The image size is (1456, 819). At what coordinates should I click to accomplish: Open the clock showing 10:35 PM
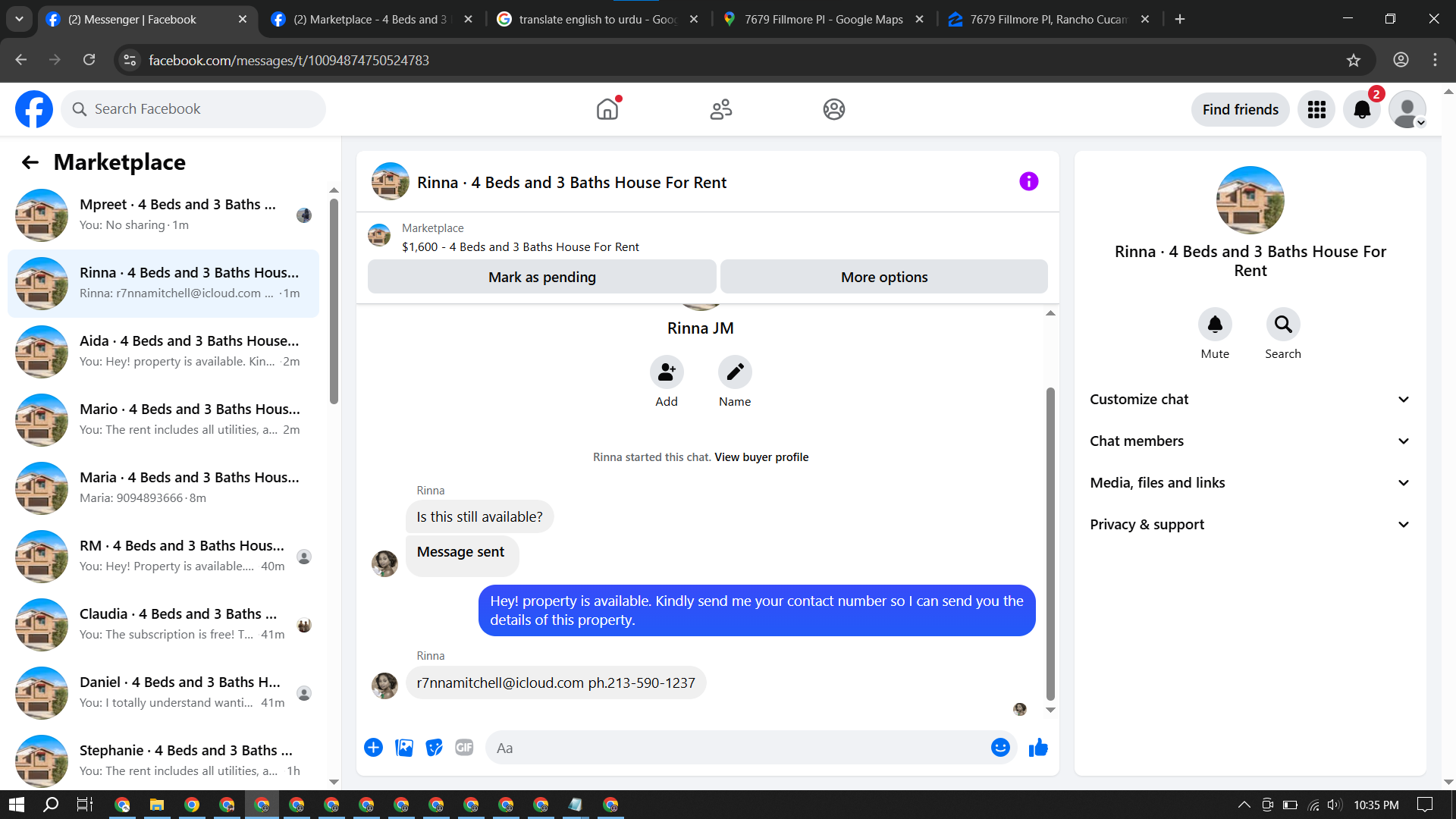pos(1376,805)
